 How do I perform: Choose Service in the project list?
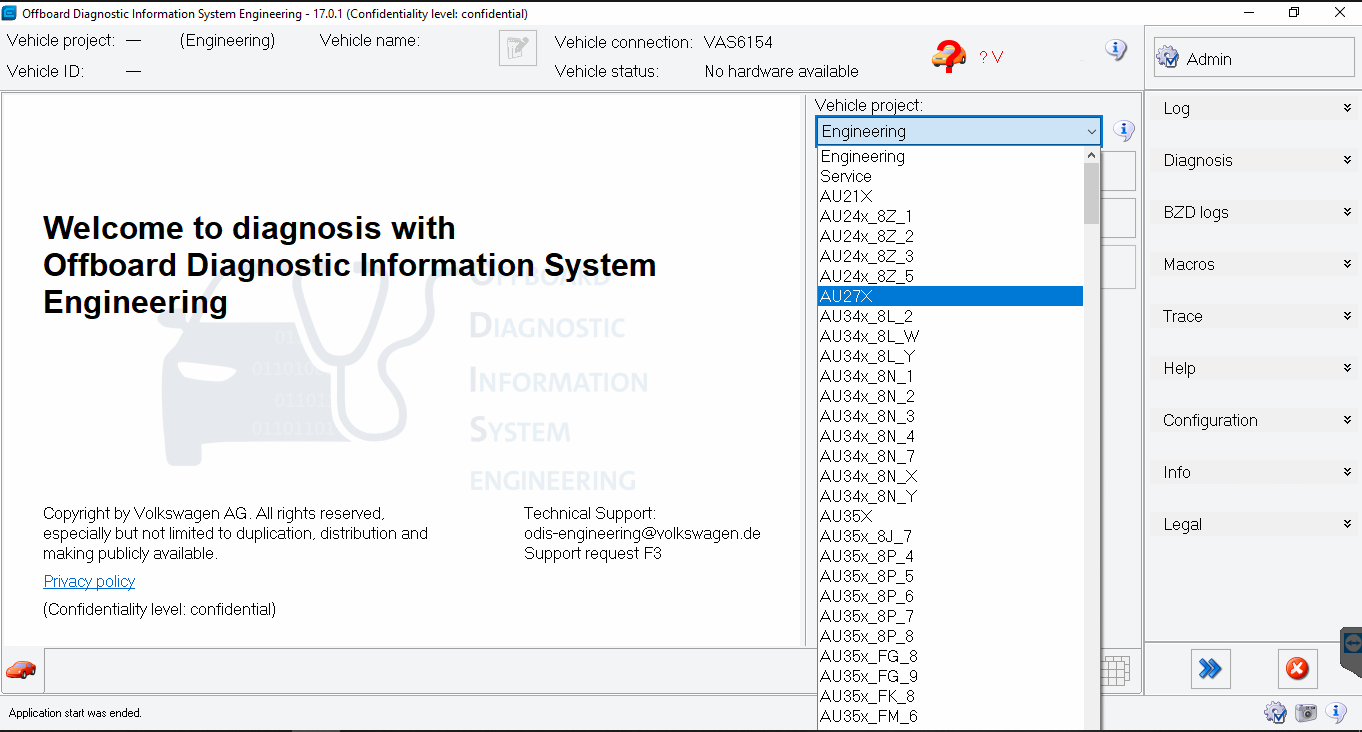point(846,176)
